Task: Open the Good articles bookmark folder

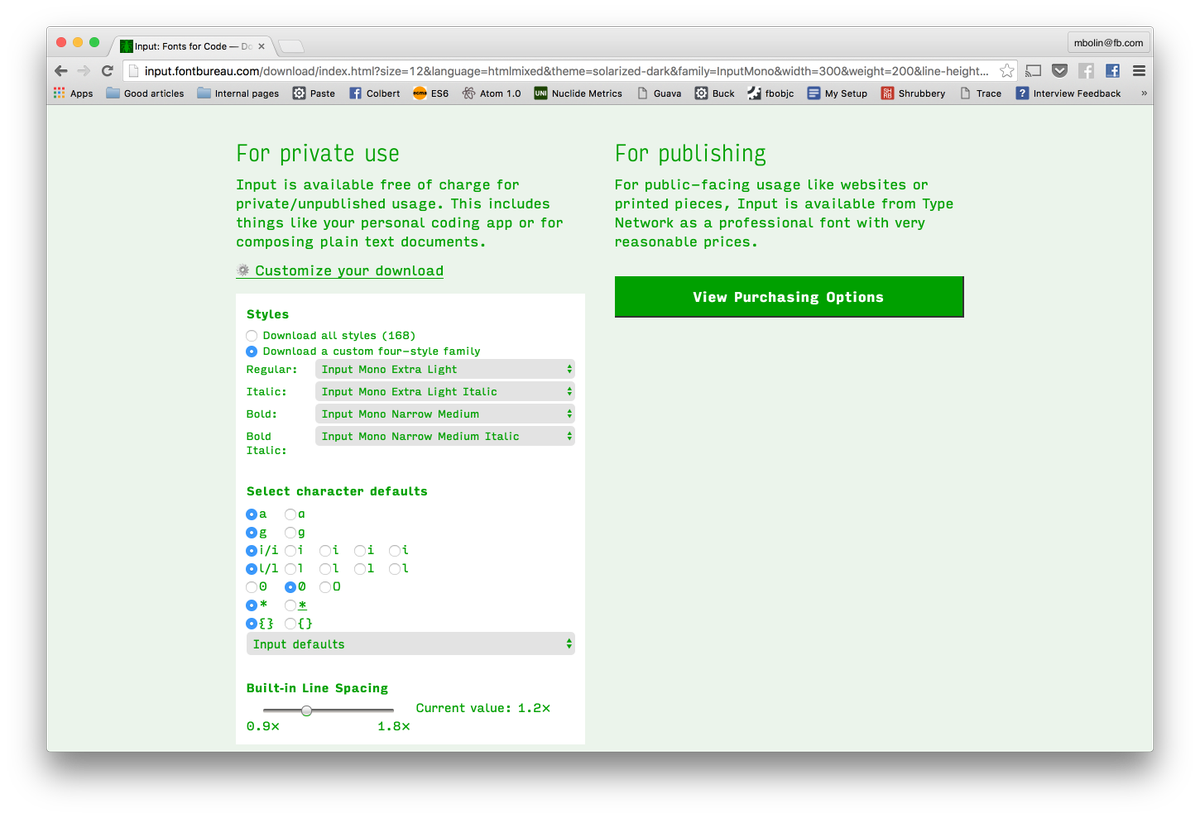Action: pyautogui.click(x=145, y=93)
